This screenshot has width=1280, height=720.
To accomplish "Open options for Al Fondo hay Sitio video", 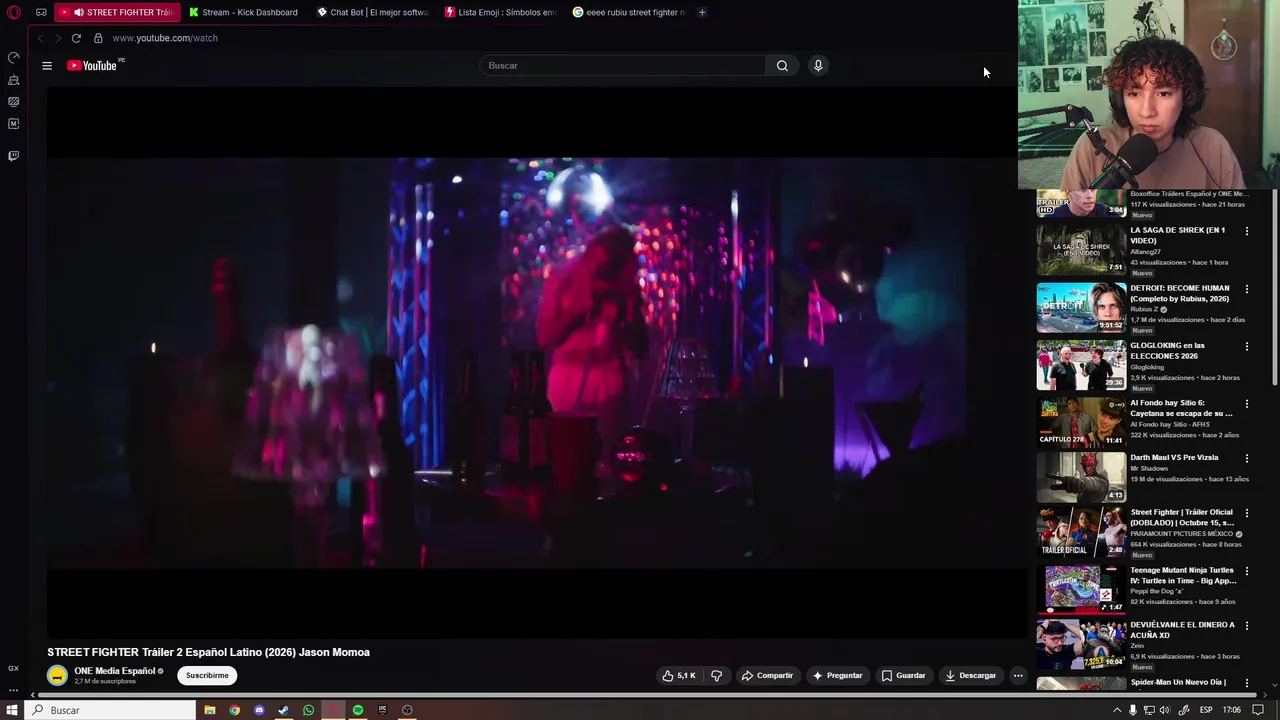I will pyautogui.click(x=1247, y=404).
